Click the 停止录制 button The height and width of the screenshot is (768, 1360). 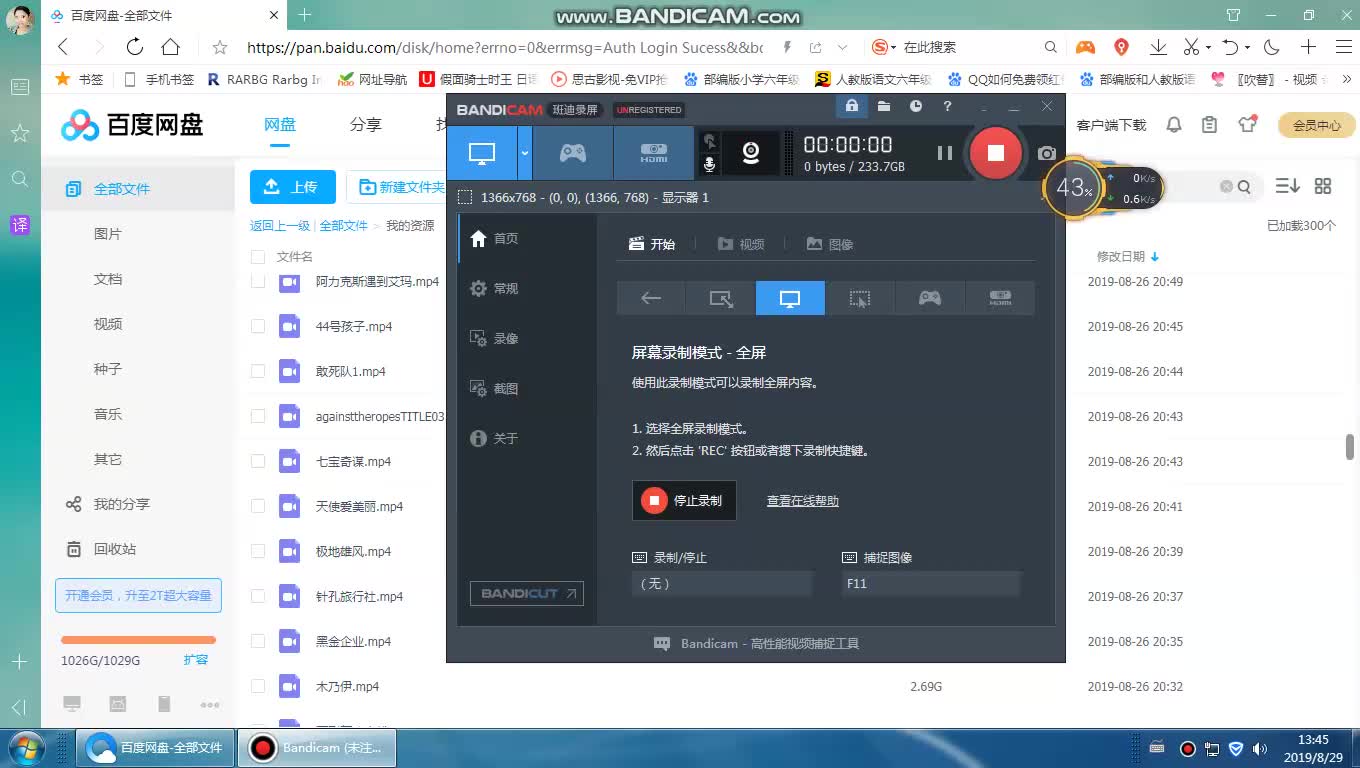[x=684, y=500]
